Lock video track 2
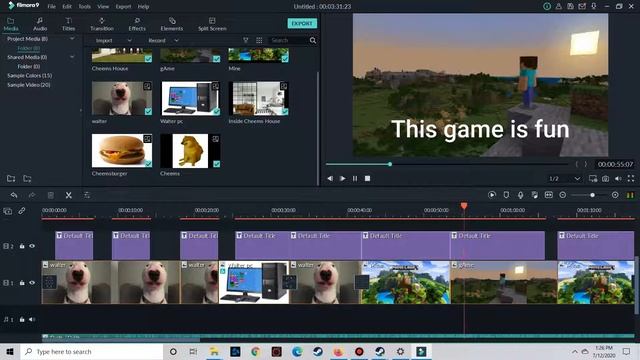640x360 pixels. (x=22, y=246)
